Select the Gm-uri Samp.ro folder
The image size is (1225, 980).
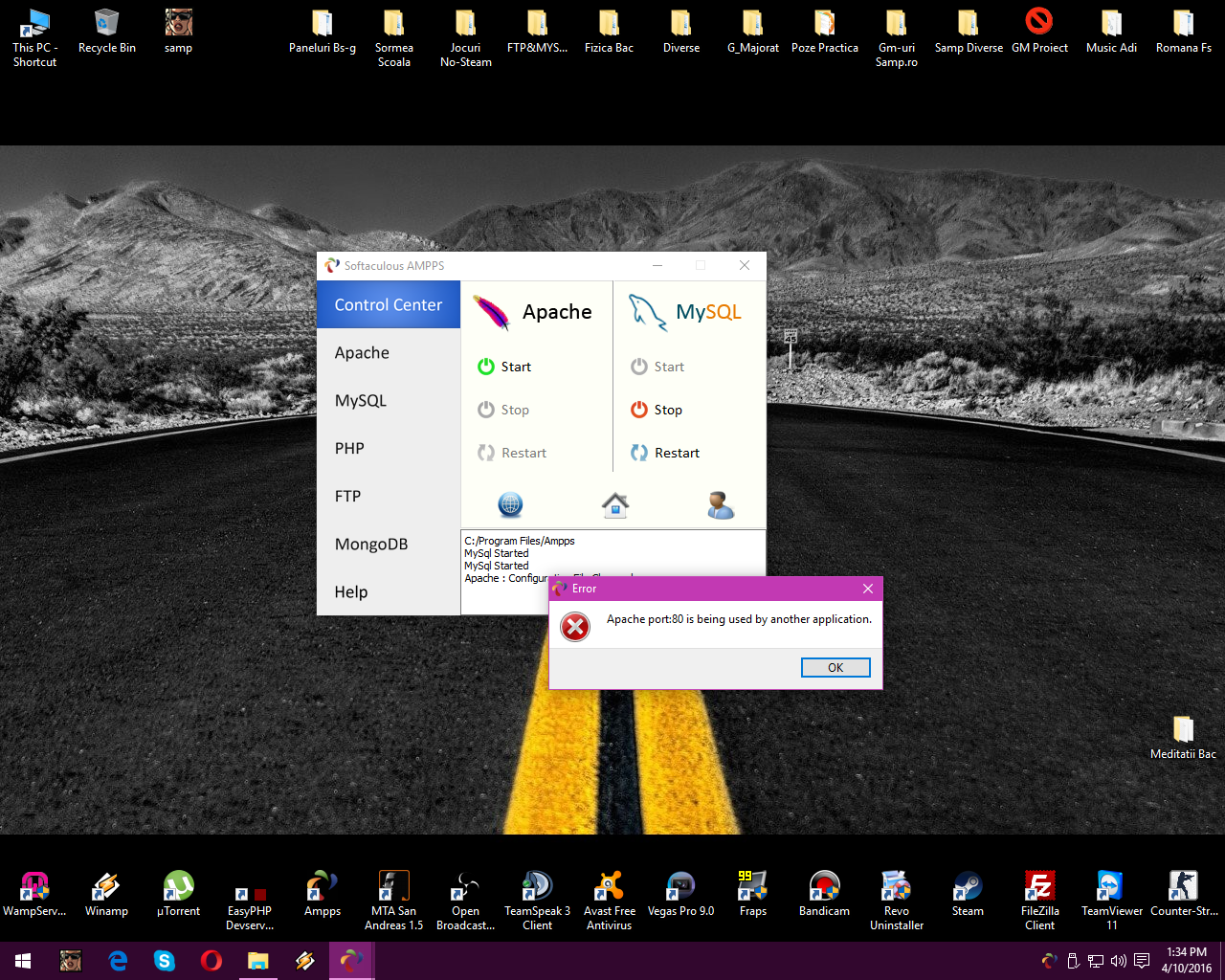pos(897,38)
